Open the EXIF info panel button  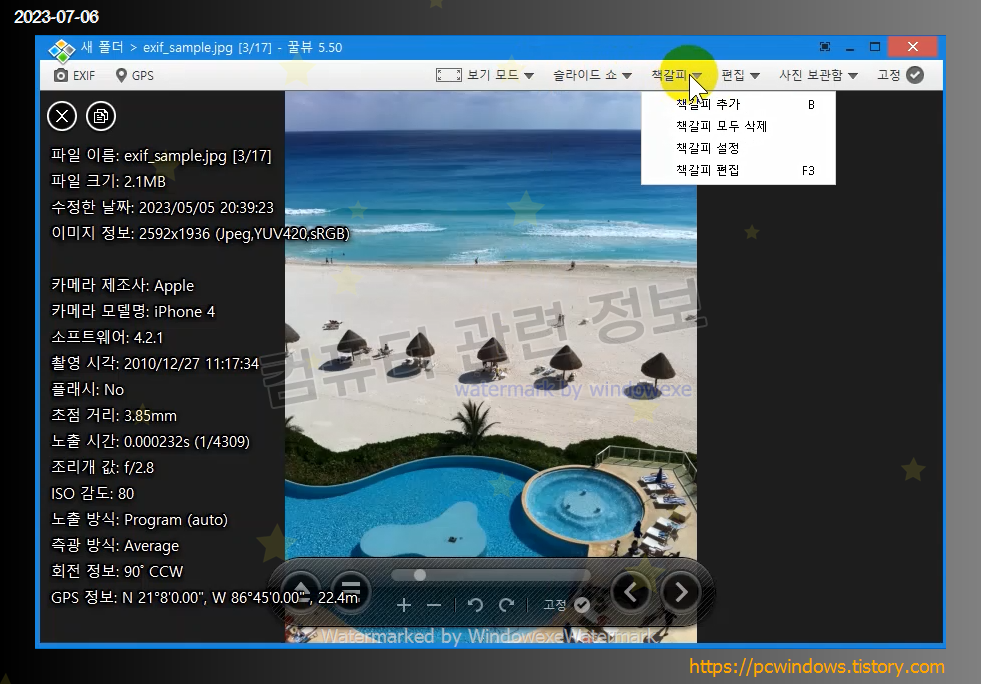[74, 75]
